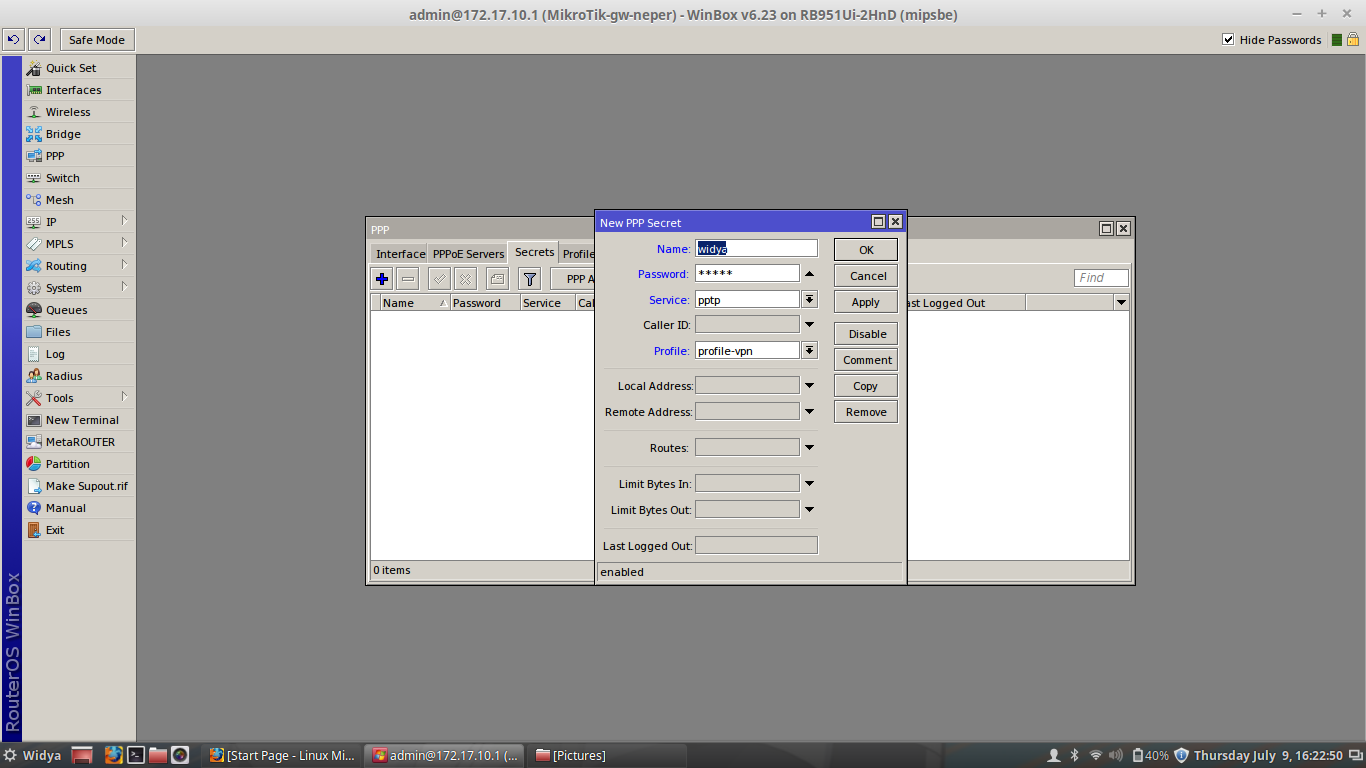Open the Switch menu icon
Viewport: 1366px width, 768px height.
click(34, 178)
